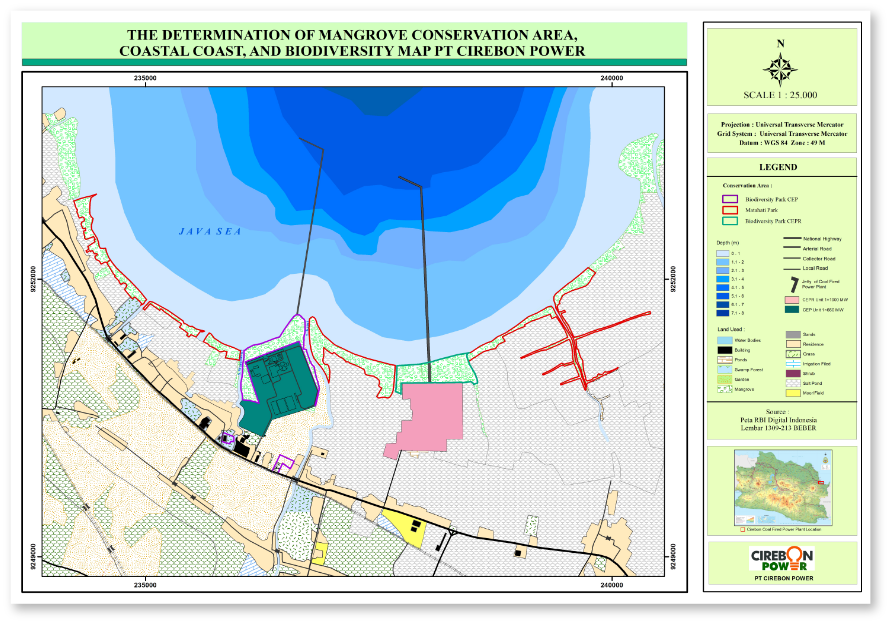Click the "Peta RBI Digital Indonesia" source text
The image size is (890, 624).
(778, 420)
